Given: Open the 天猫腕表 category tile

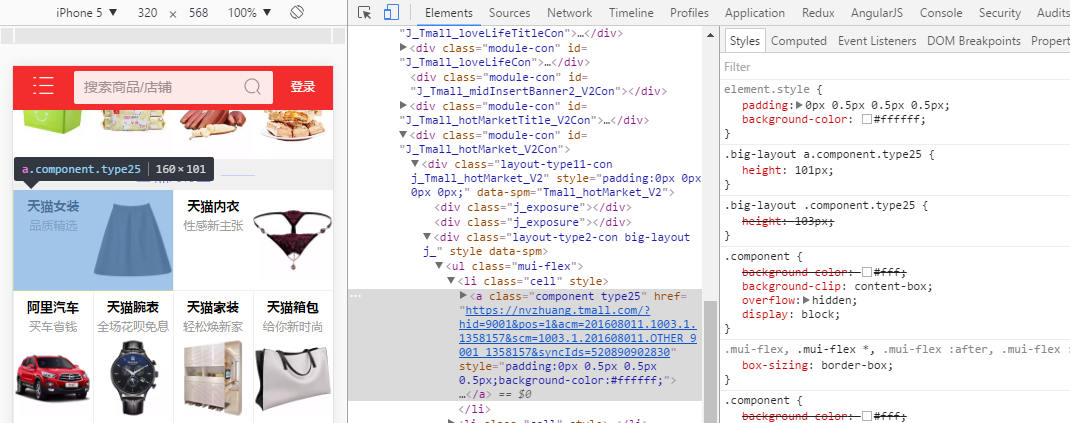Looking at the screenshot, I should pos(133,357).
